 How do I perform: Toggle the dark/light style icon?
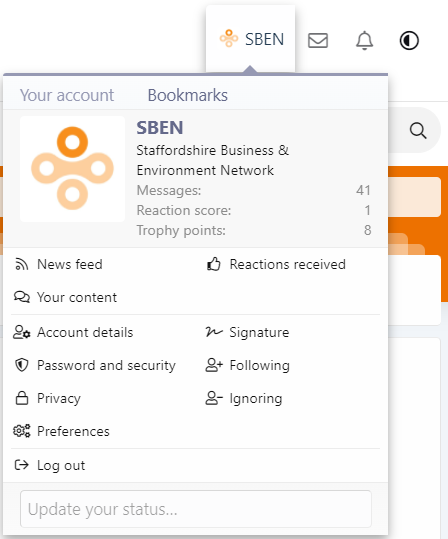(x=409, y=40)
